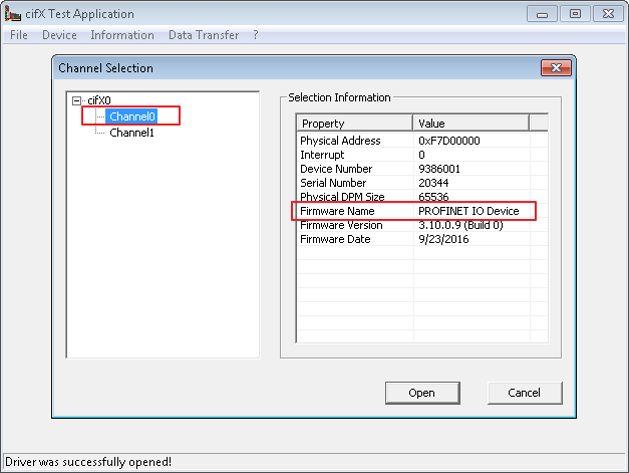Click the Property column header
Screen dimensions: 629x473
355,123
